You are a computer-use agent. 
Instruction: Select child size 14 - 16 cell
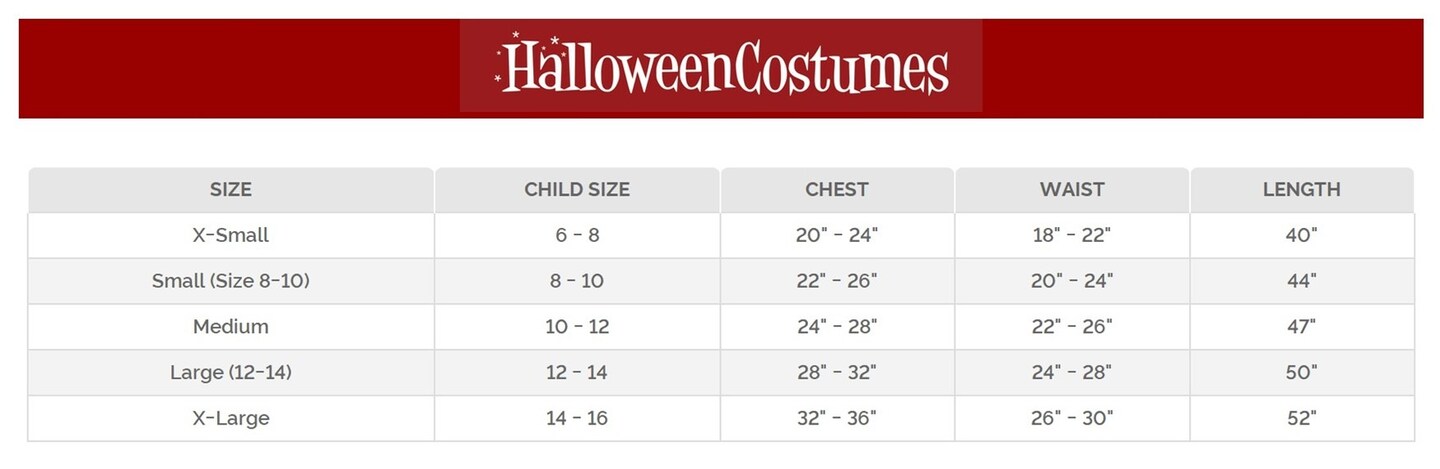click(x=577, y=418)
